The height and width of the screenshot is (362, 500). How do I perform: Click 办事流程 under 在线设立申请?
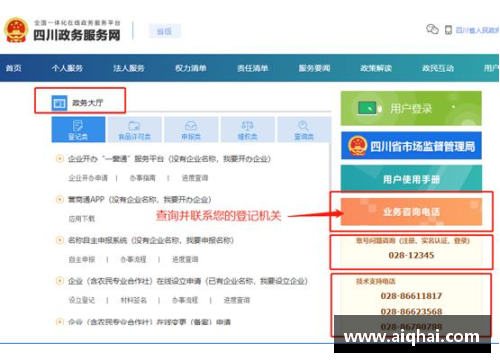click(185, 300)
